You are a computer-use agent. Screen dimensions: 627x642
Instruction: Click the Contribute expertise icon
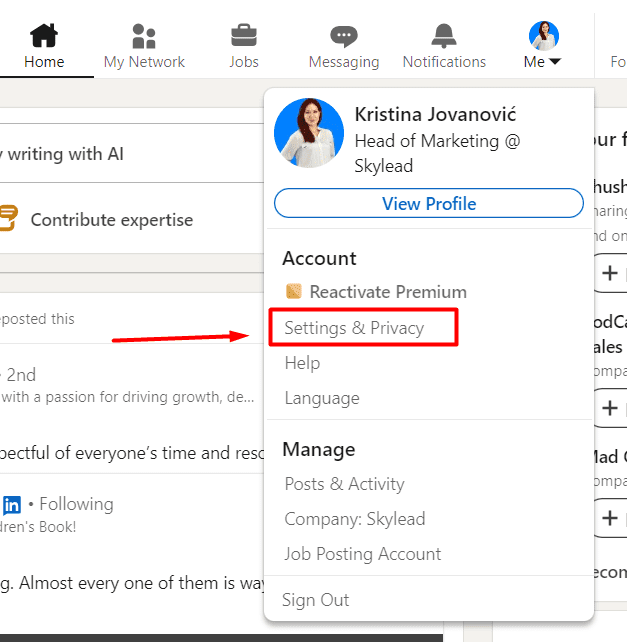(x=8, y=218)
